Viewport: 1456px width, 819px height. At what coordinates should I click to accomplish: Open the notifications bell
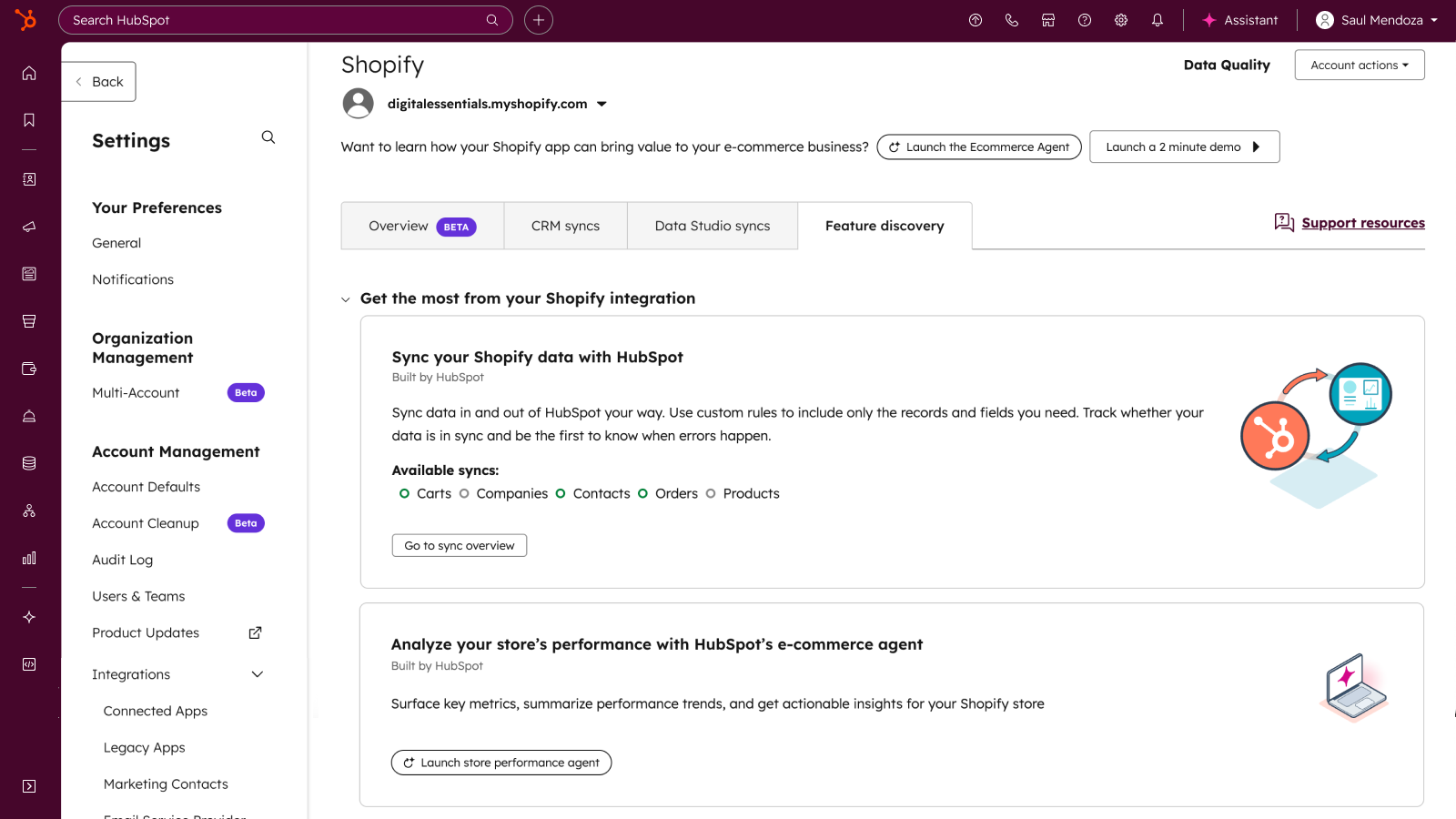1158,19
